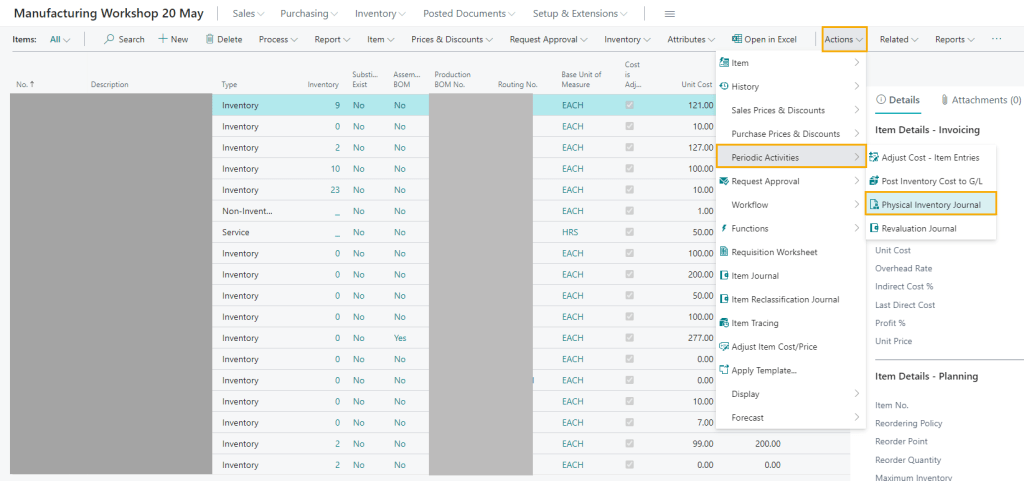Click the Unit Cost column header
This screenshot has width=1024, height=481.
[x=697, y=84]
